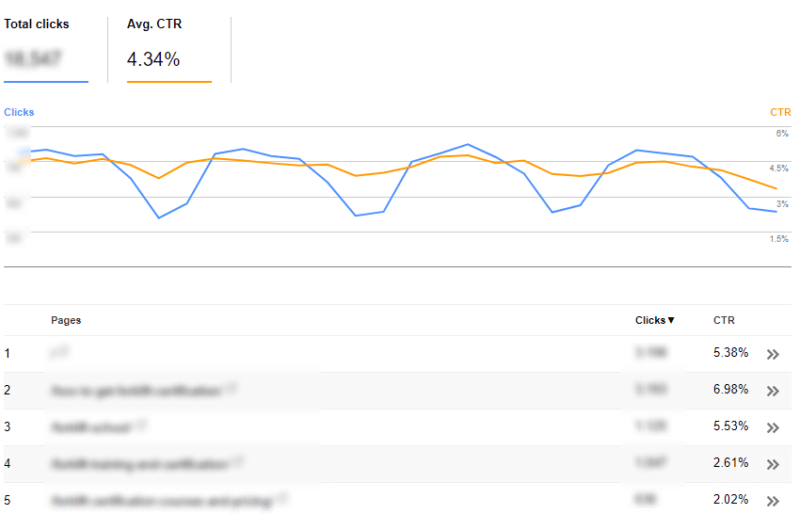800x514 pixels.
Task: Open details arrow for the 5.38% CTR row
Action: 772,354
